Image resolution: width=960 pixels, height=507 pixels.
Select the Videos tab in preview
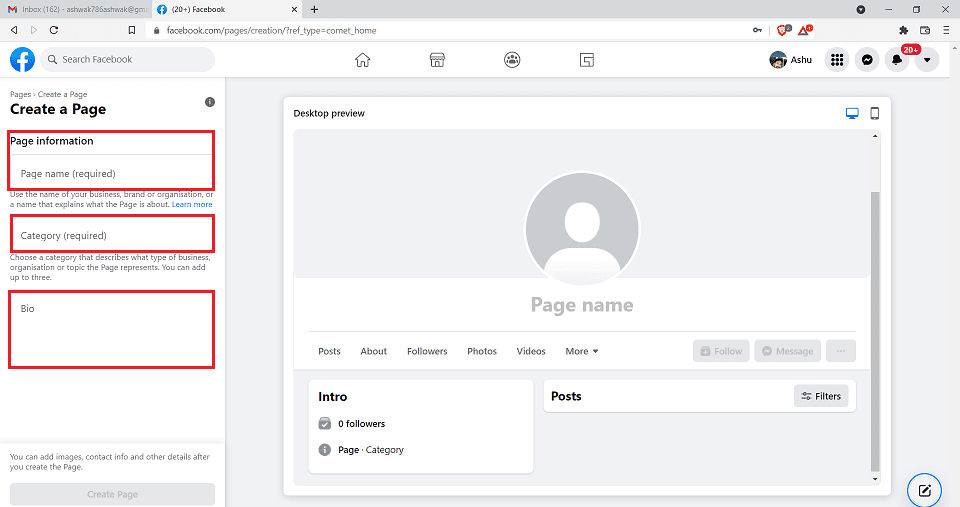(531, 351)
